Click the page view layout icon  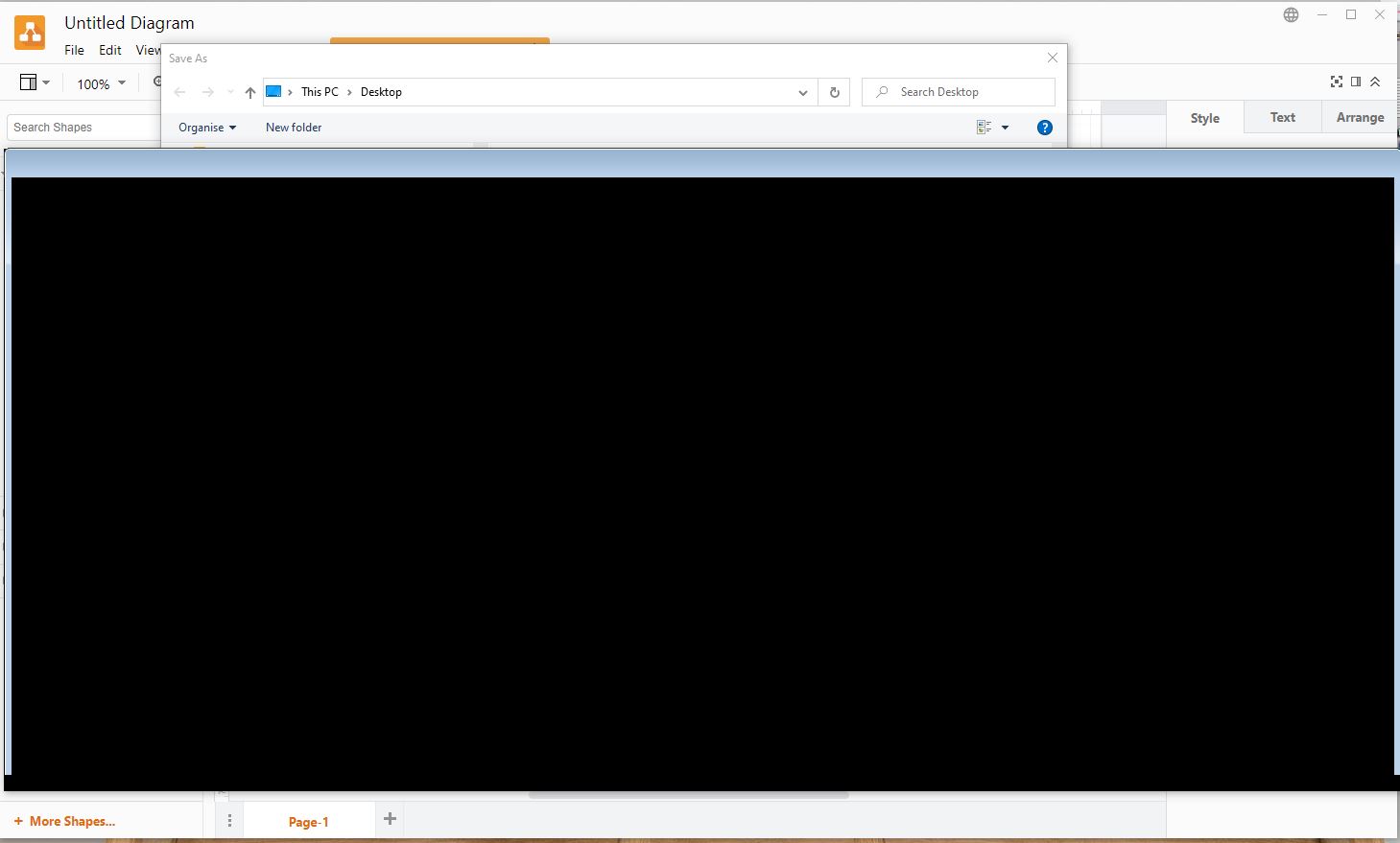tap(29, 82)
